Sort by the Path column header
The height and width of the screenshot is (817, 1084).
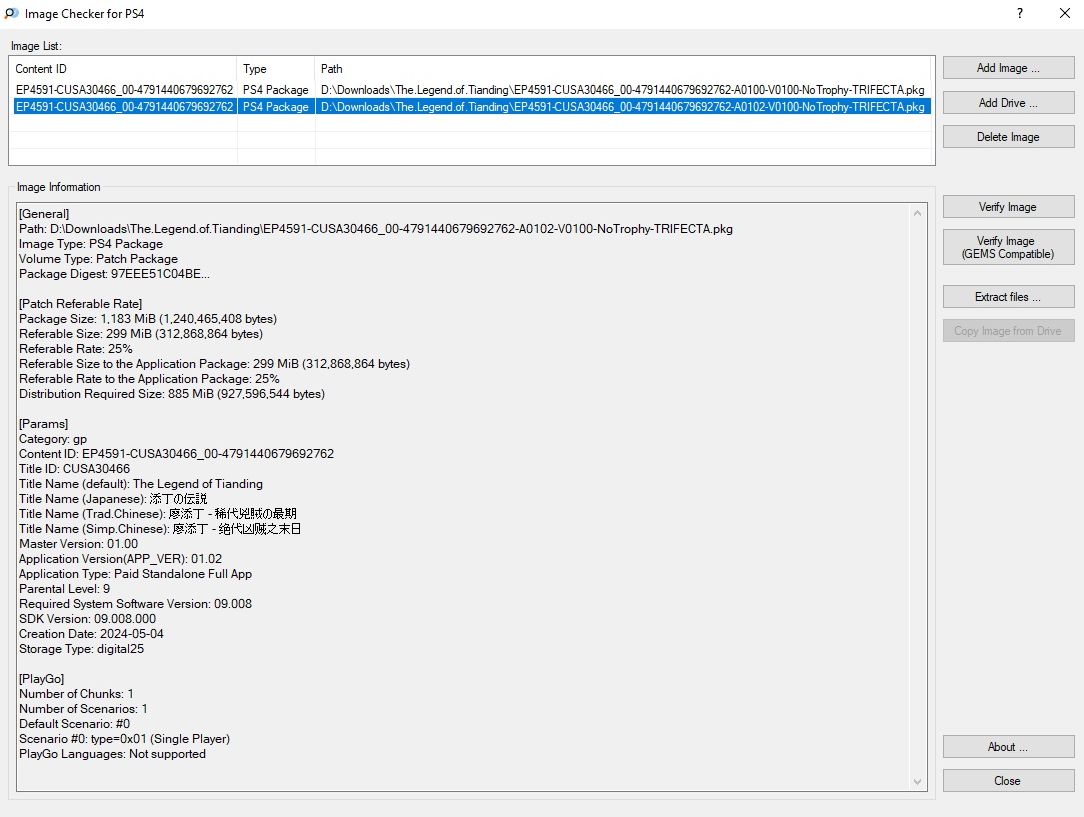tap(623, 68)
